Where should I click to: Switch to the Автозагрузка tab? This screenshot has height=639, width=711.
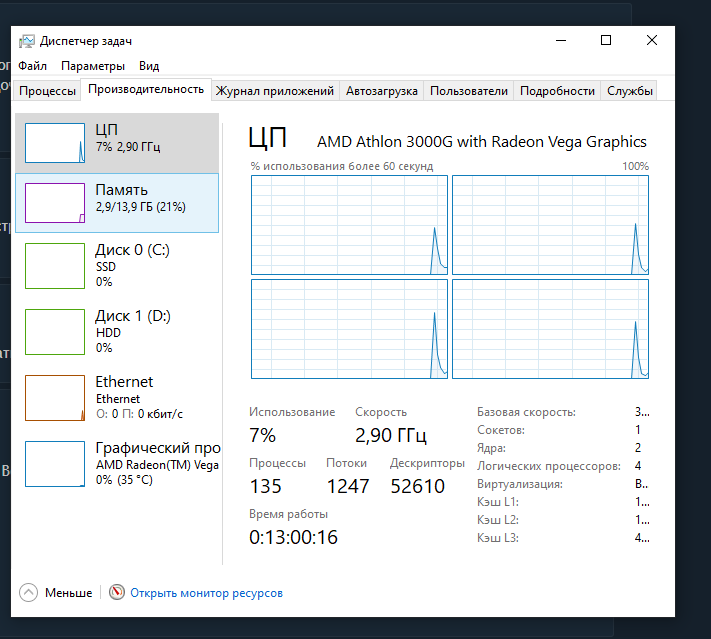(x=382, y=91)
